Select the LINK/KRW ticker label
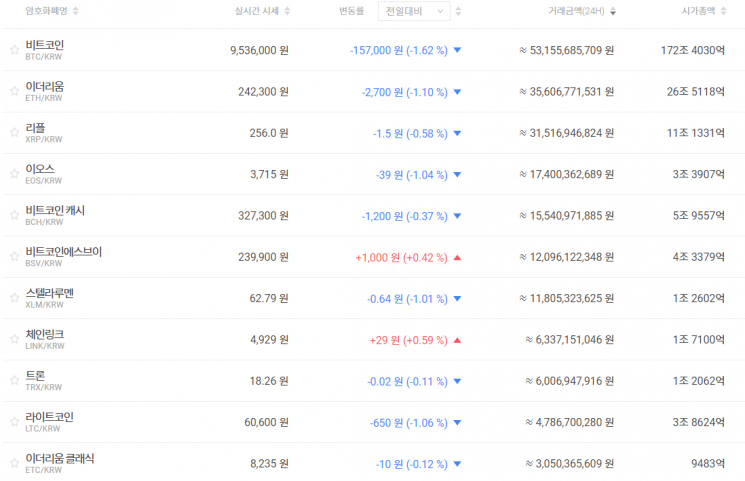 45,346
